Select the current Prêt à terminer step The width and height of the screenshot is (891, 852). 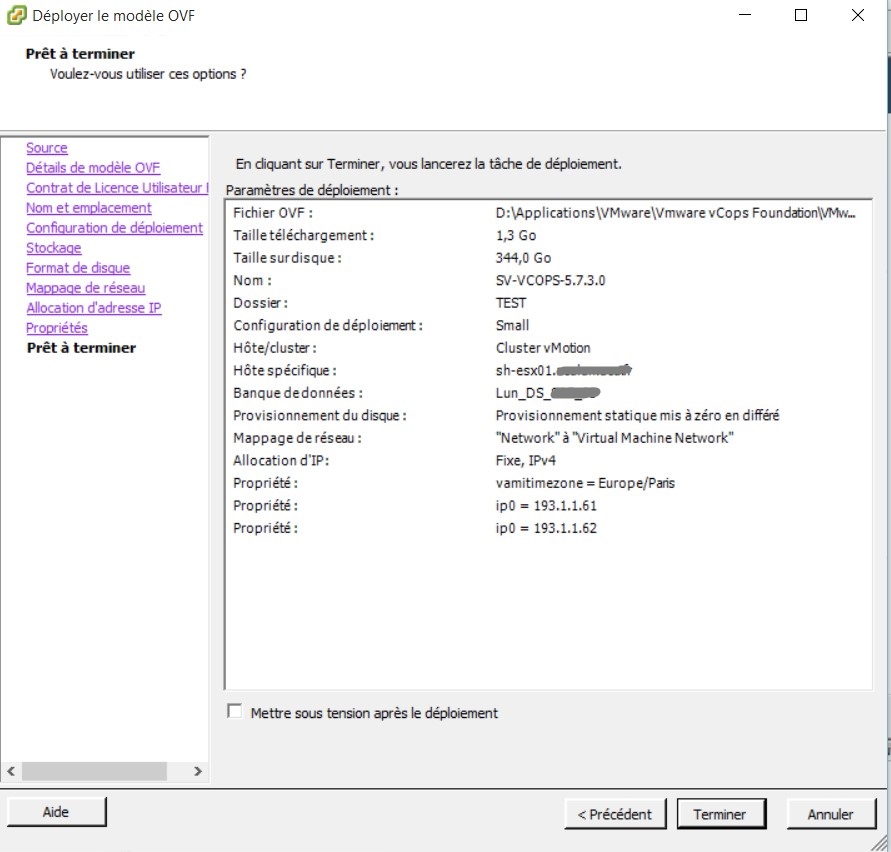81,348
